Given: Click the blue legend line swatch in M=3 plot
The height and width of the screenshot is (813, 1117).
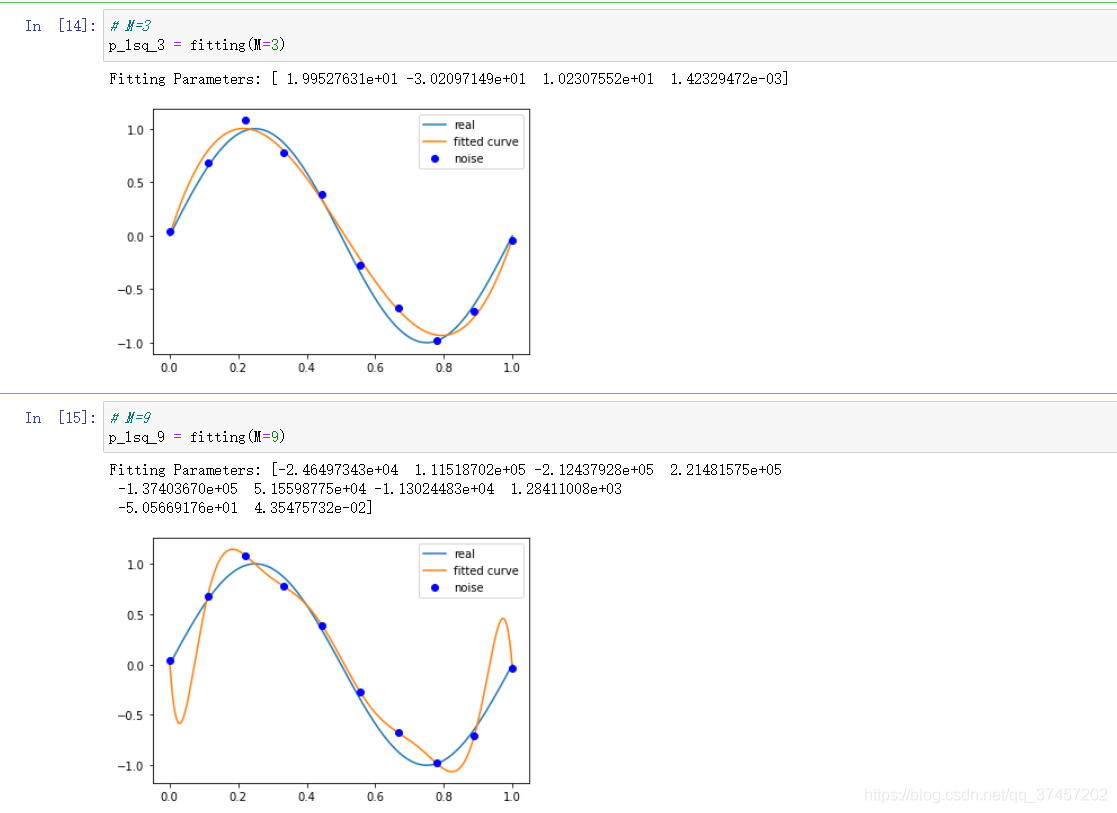Looking at the screenshot, I should (x=435, y=125).
